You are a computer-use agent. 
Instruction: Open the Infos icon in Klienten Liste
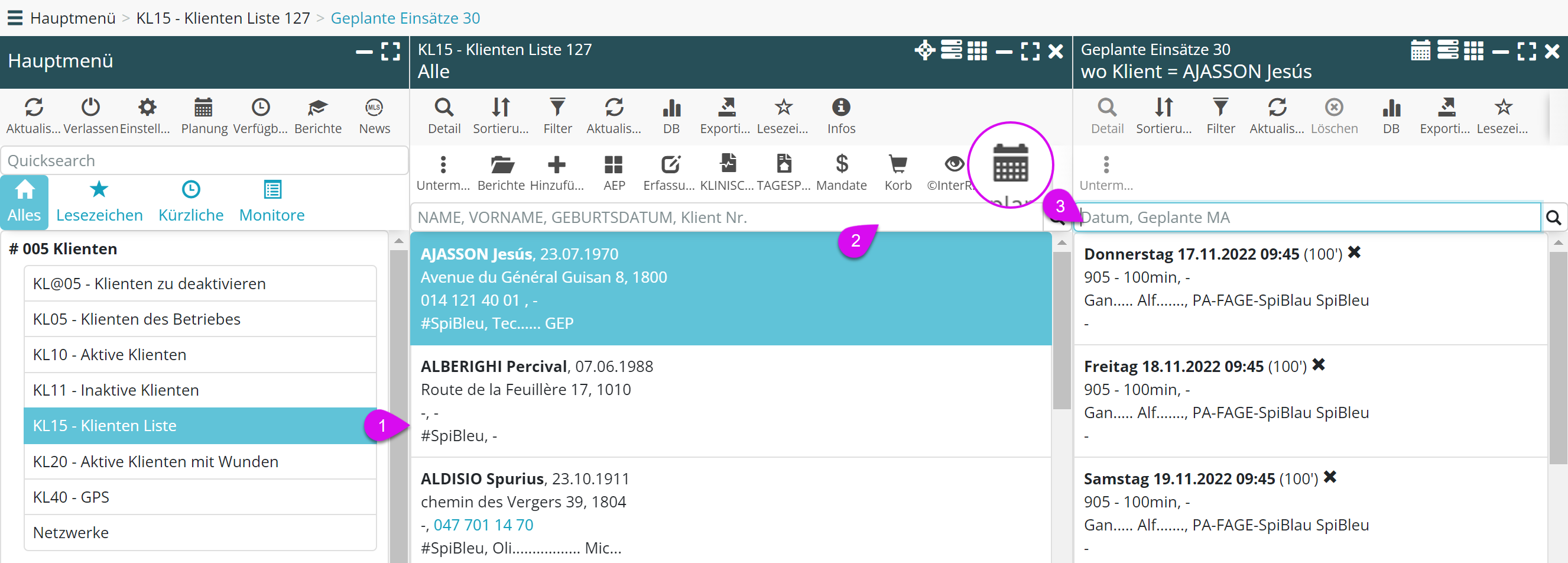point(840,108)
